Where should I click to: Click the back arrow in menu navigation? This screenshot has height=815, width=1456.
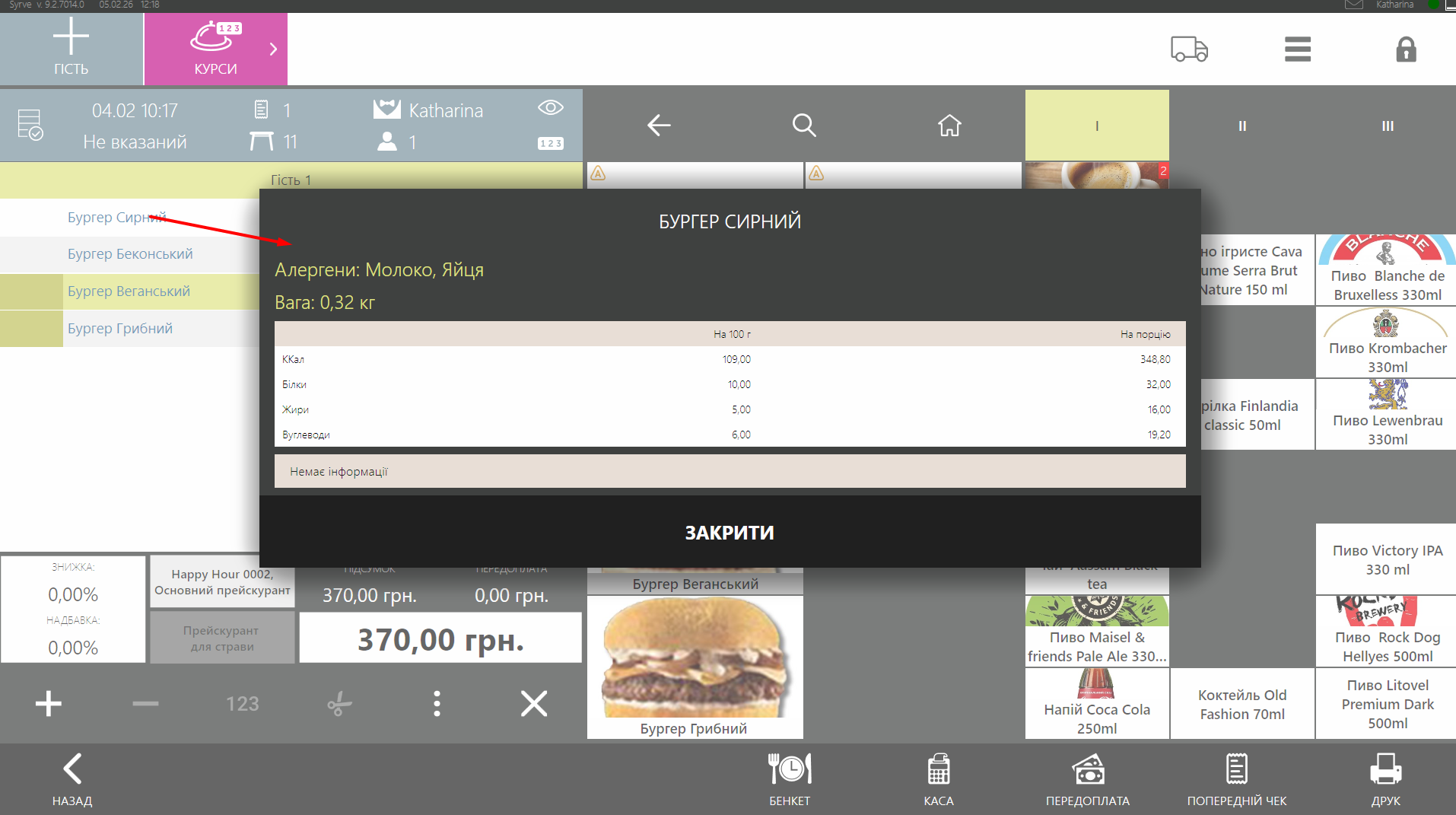pos(658,126)
